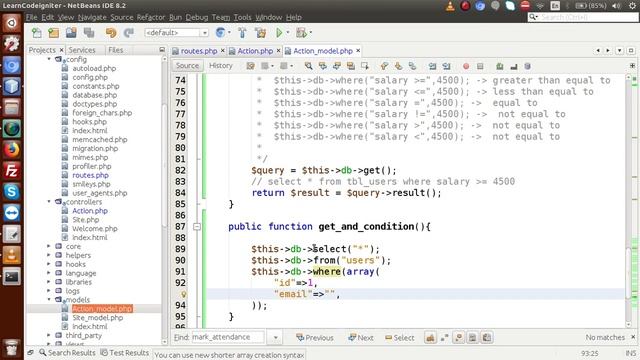Click the Build Project hammer icon
The image size is (640, 360).
242,33
